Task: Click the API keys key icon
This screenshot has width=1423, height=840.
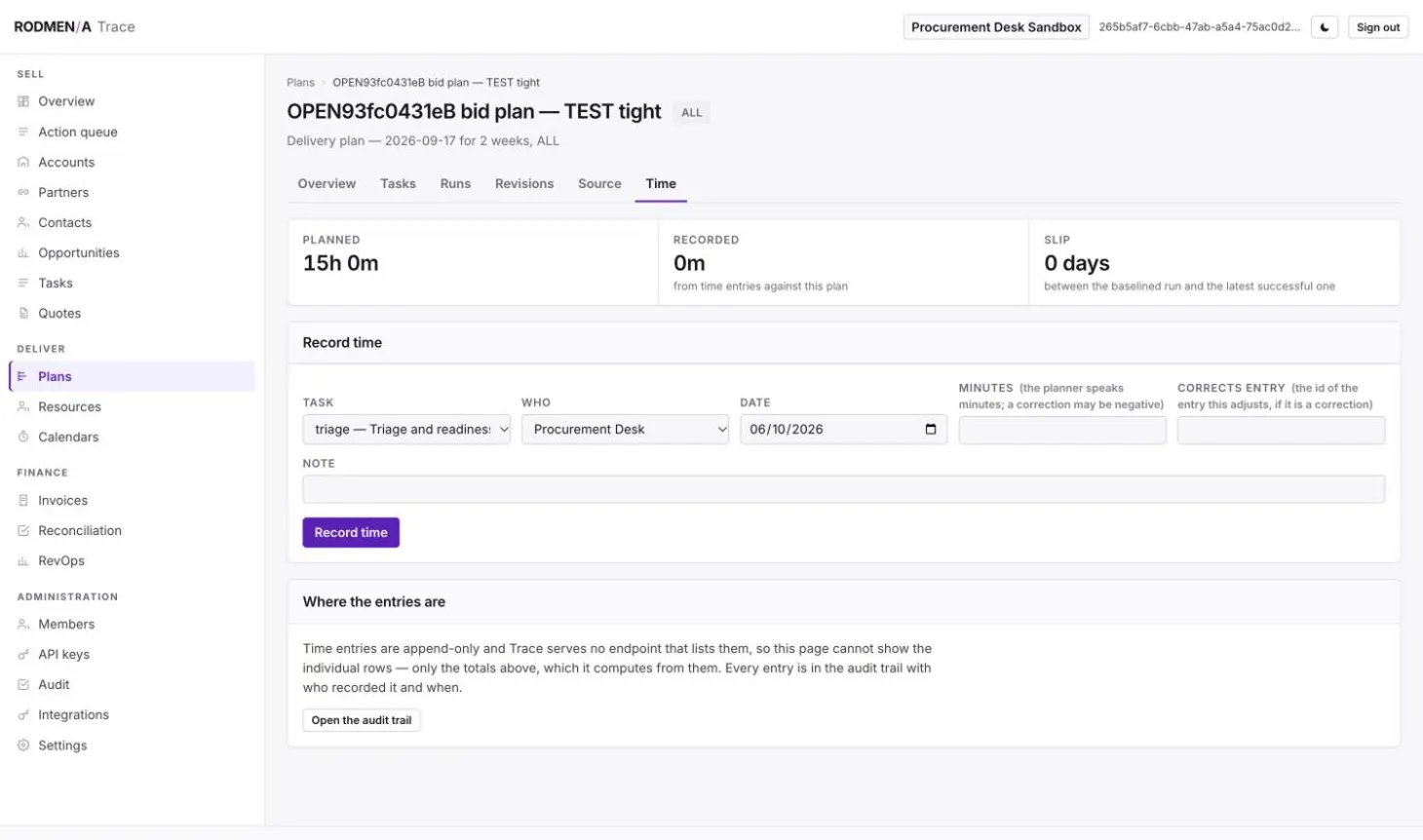Action: [x=23, y=654]
